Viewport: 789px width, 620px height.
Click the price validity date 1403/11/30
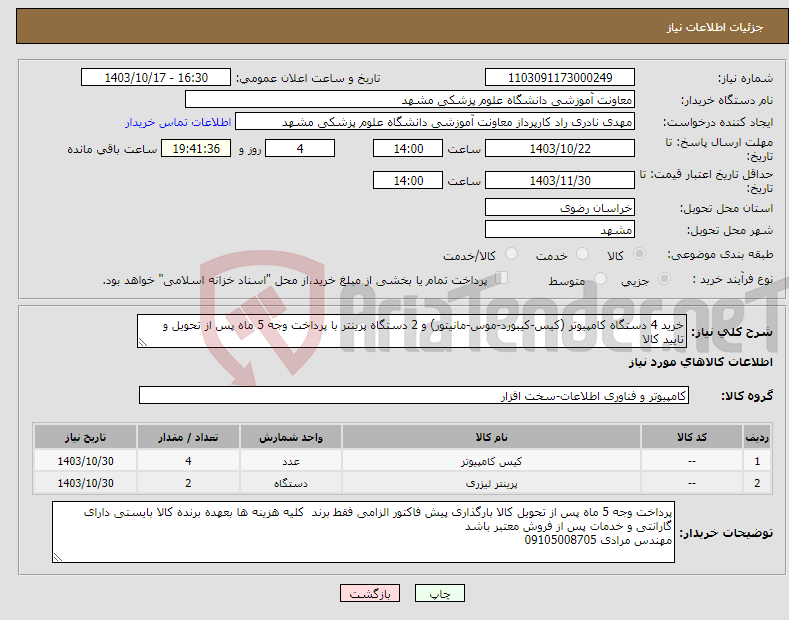point(560,180)
